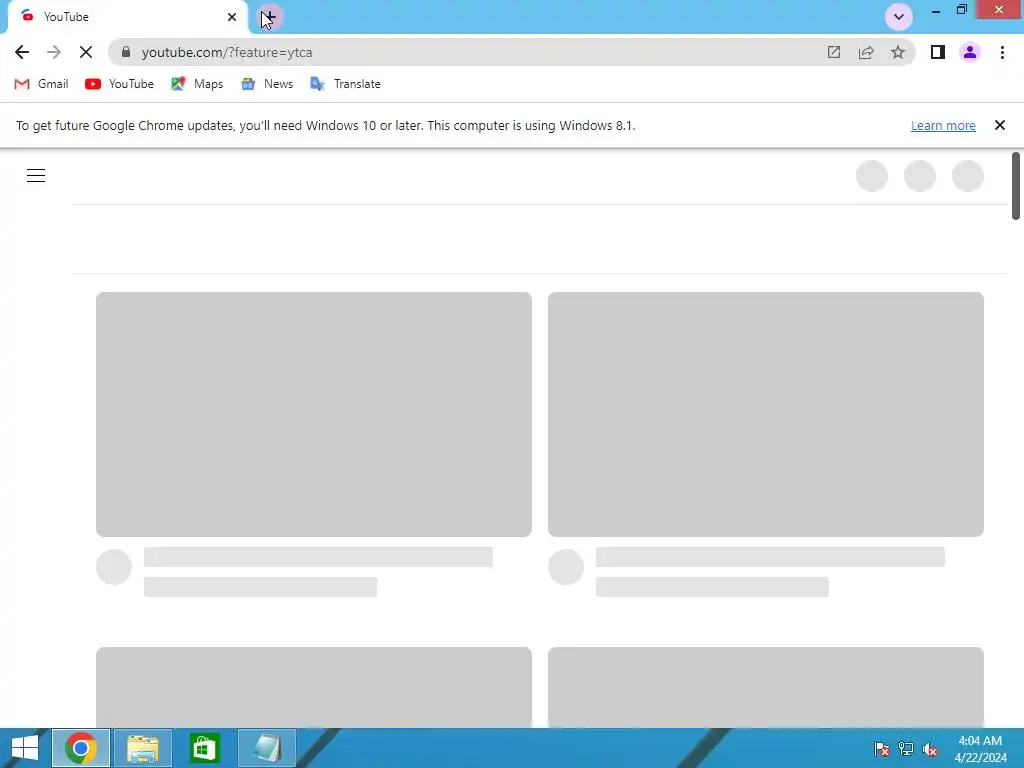Open Chrome from the taskbar
1024x768 pixels.
coord(80,748)
